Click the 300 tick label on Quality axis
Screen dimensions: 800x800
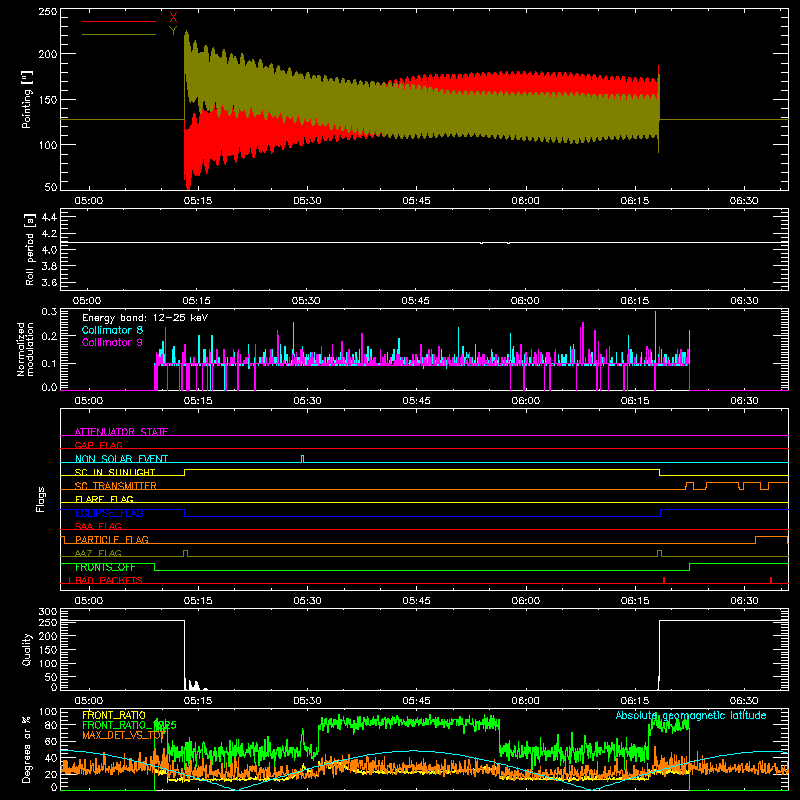pyautogui.click(x=48, y=611)
